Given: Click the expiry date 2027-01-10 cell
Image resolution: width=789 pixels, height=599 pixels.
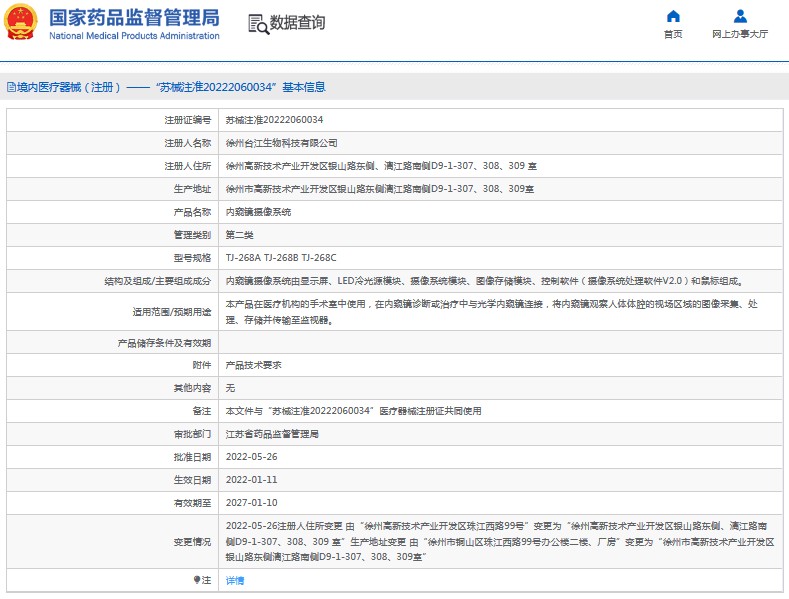Looking at the screenshot, I should (x=250, y=503).
